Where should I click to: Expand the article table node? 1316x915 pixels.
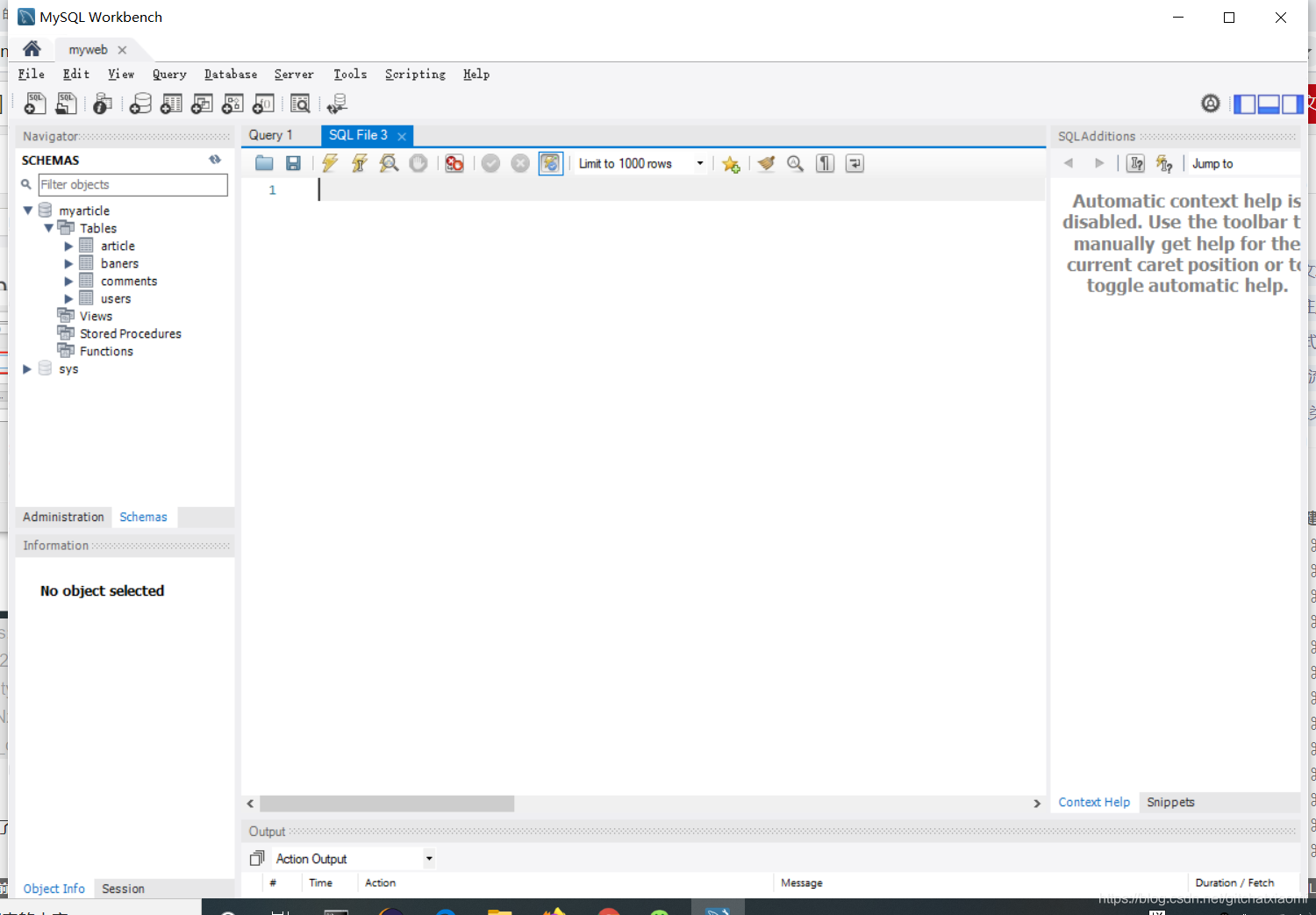68,246
